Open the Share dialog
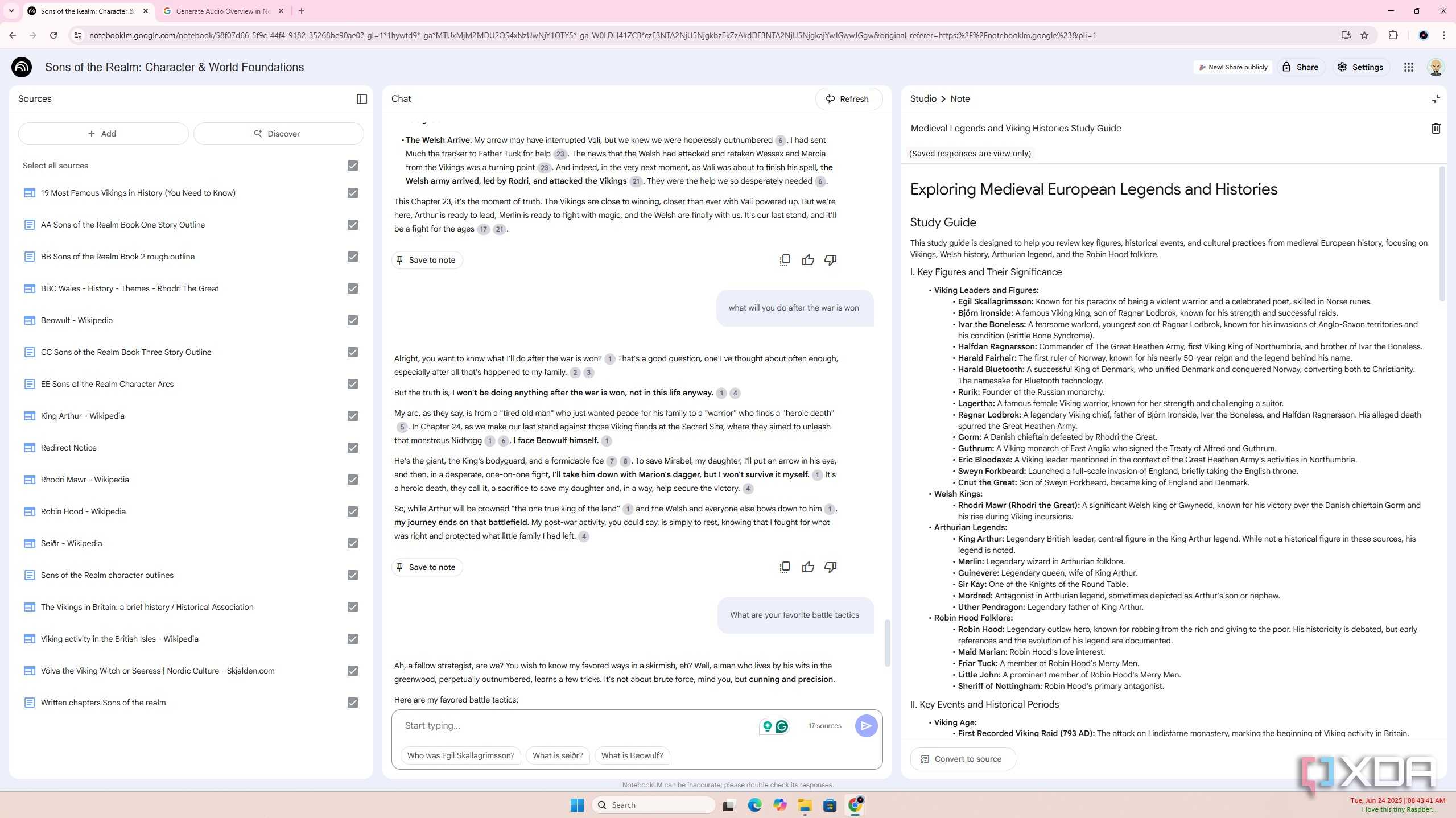The width and height of the screenshot is (1456, 818). 1301,67
